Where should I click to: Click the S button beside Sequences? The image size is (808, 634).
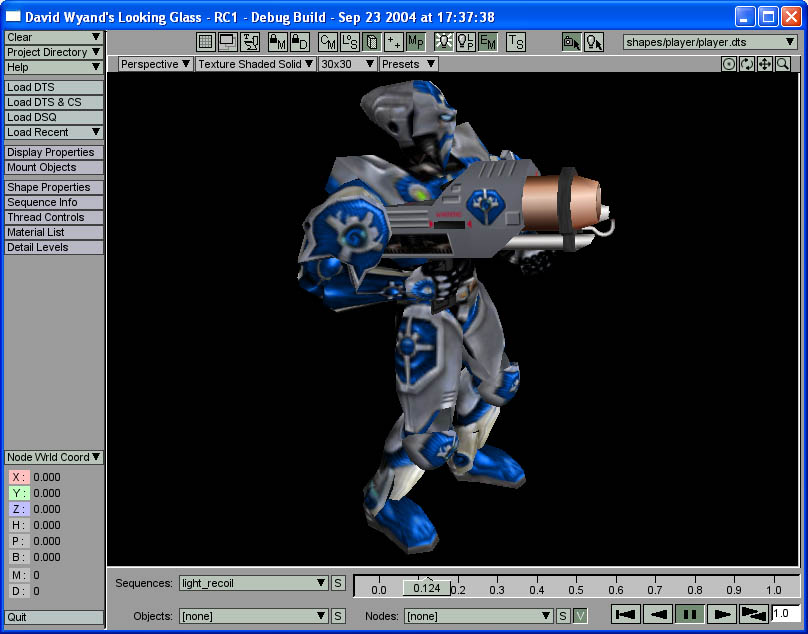click(338, 583)
